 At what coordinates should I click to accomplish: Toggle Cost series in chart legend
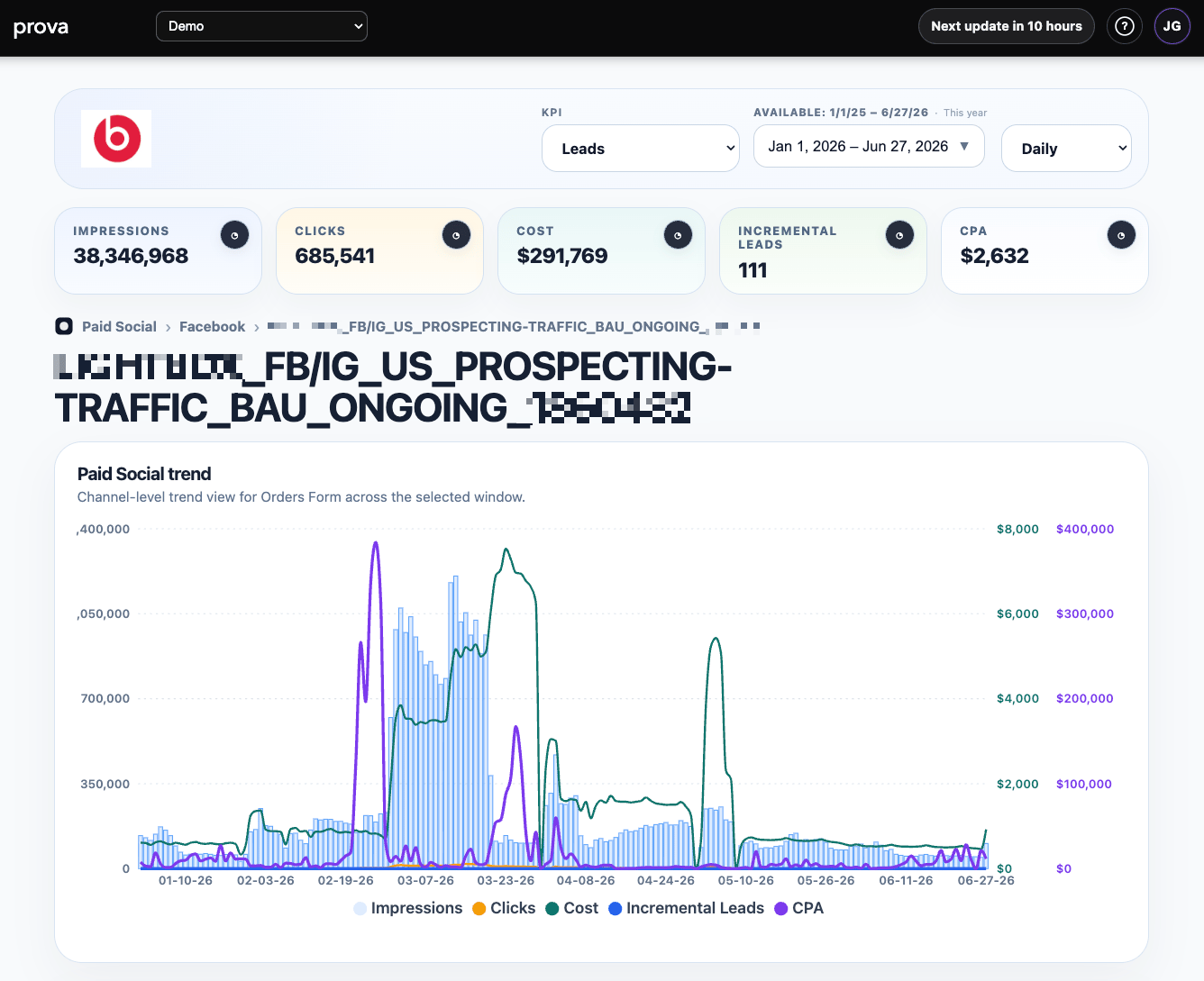point(571,908)
